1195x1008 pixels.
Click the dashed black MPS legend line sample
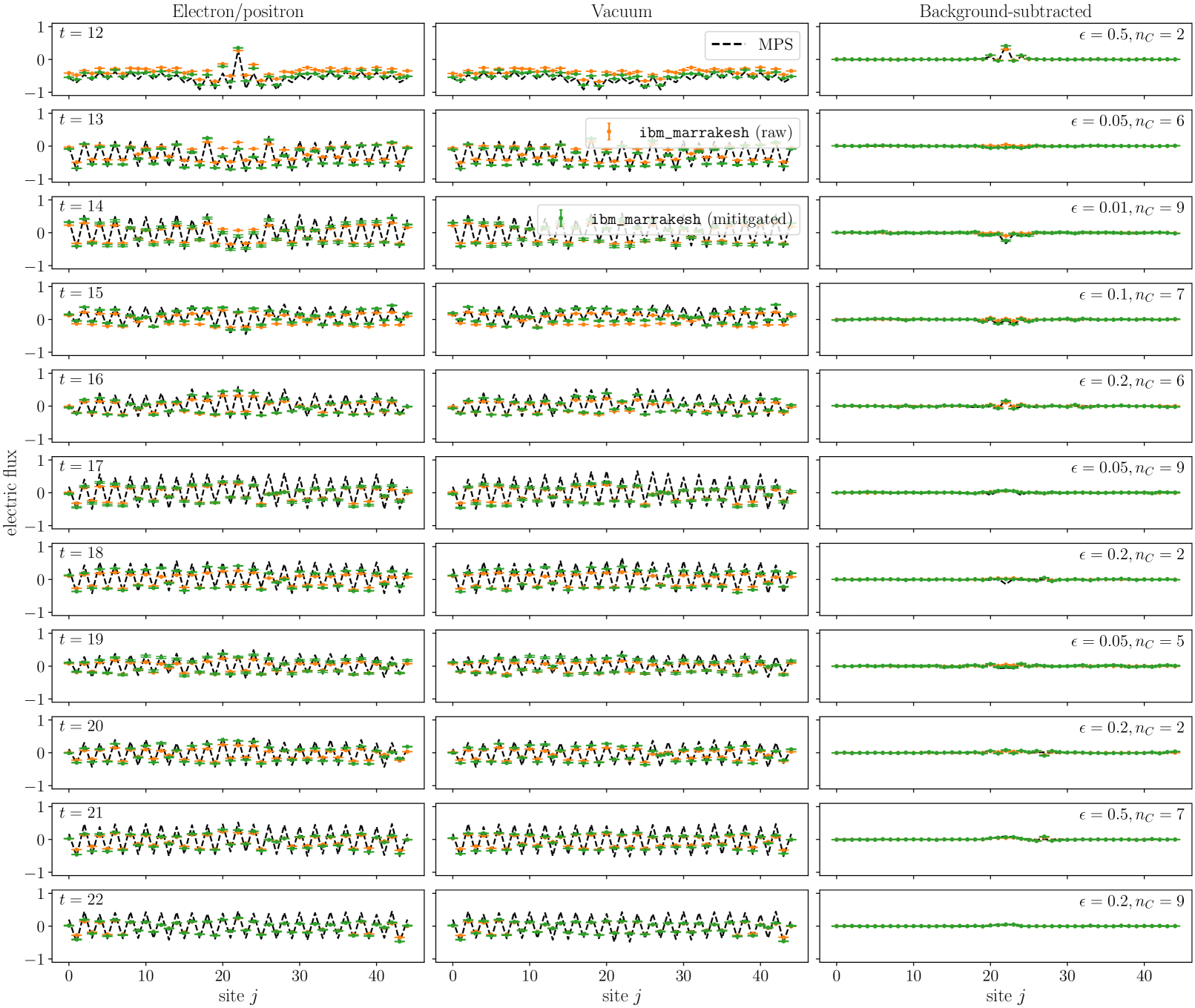click(727, 45)
